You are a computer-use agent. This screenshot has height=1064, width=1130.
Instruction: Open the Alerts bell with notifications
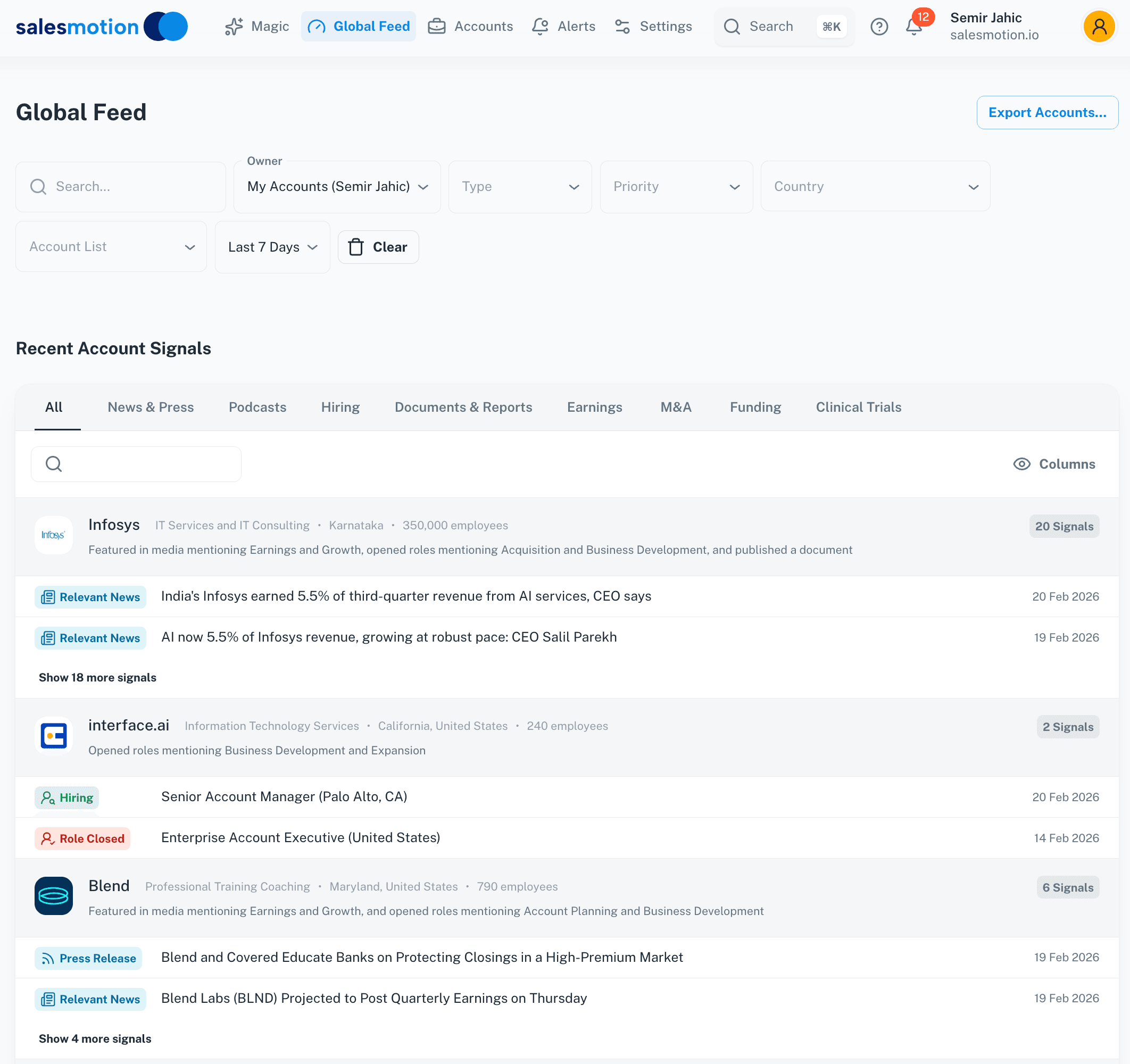913,27
